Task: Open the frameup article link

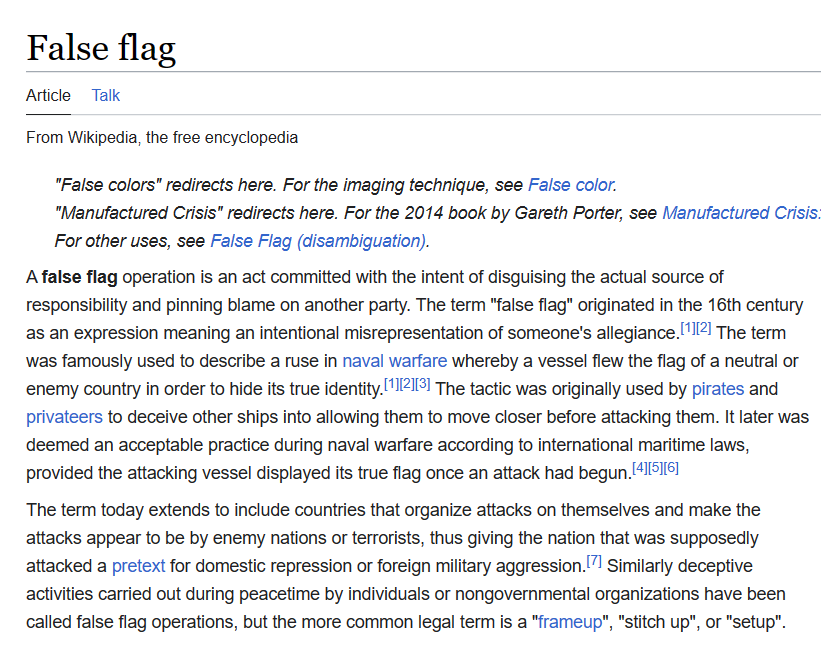Action: click(x=568, y=621)
